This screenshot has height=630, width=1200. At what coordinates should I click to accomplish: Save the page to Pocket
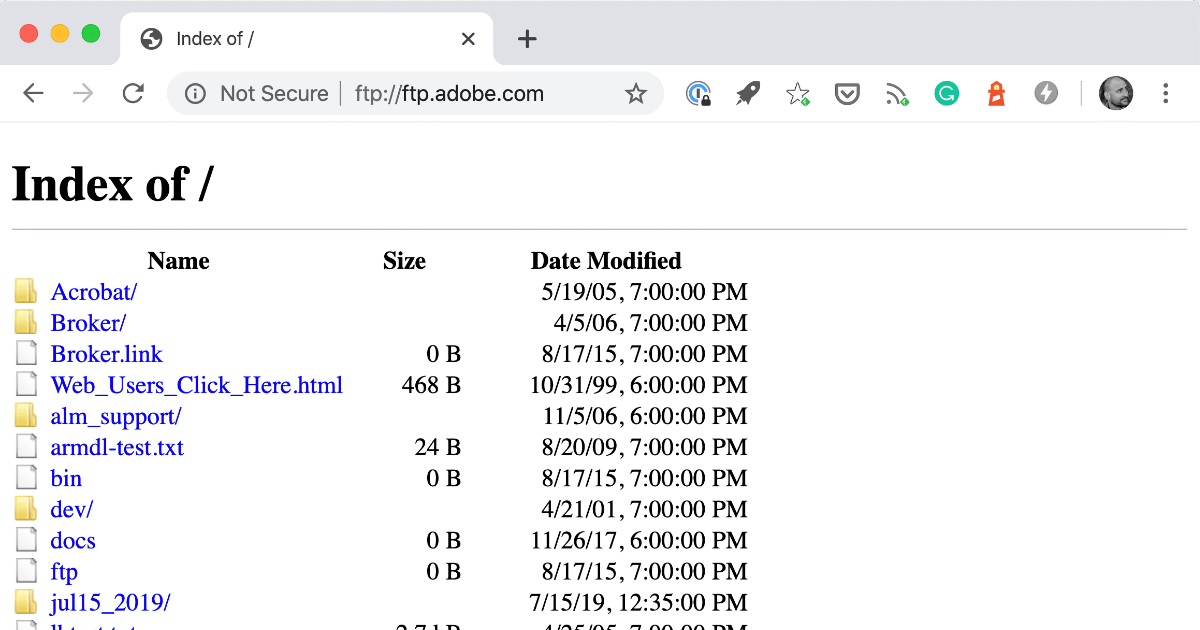847,92
